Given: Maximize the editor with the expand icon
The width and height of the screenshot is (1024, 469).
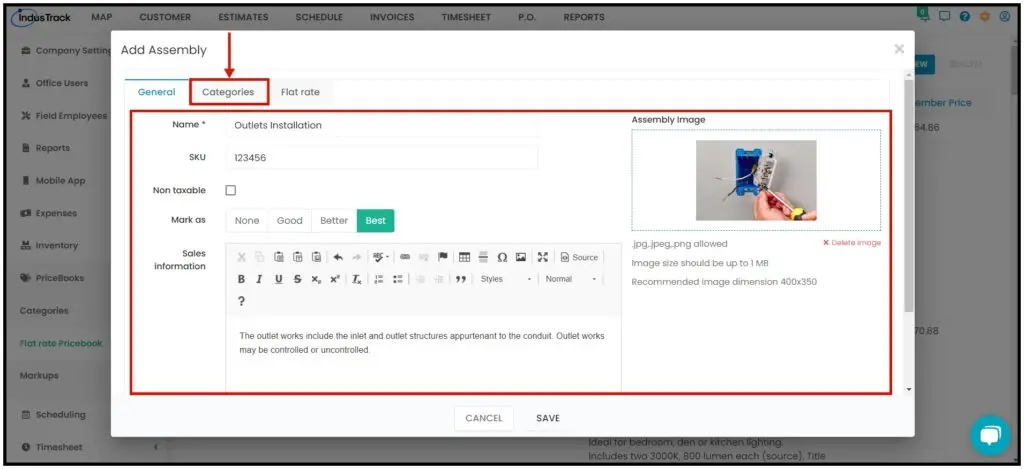Looking at the screenshot, I should click(542, 257).
